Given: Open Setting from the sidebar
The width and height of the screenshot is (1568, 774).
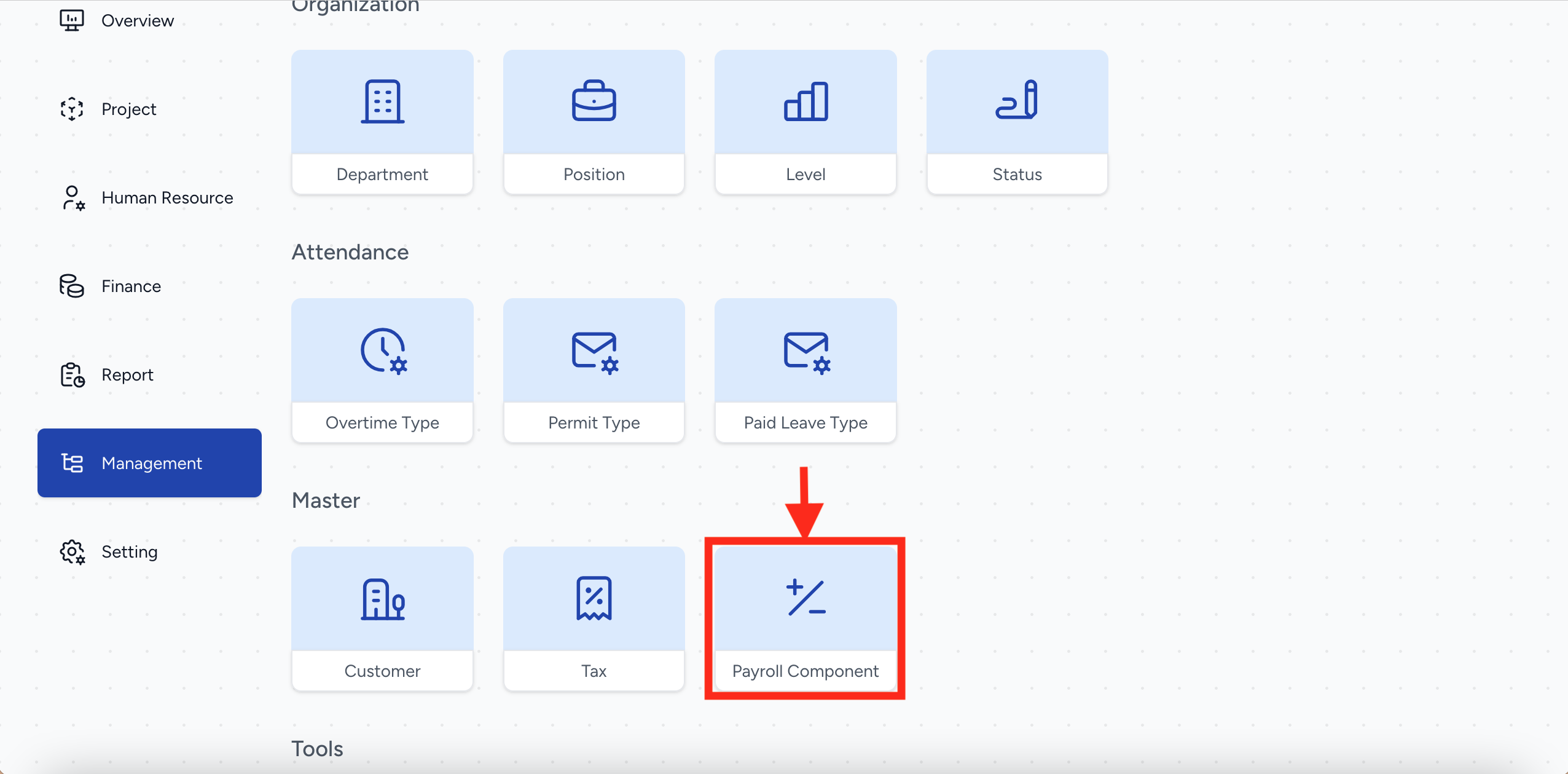Looking at the screenshot, I should [129, 552].
